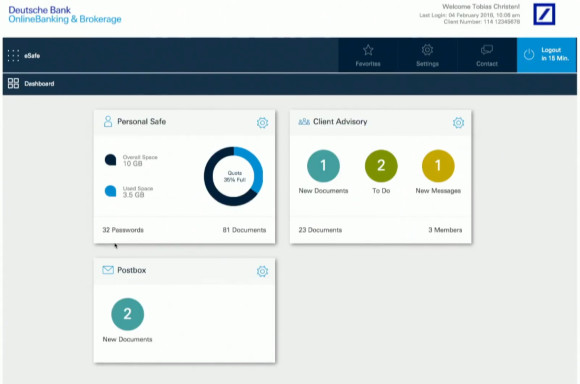Click the Client Number text
The height and width of the screenshot is (384, 580).
[x=482, y=22]
